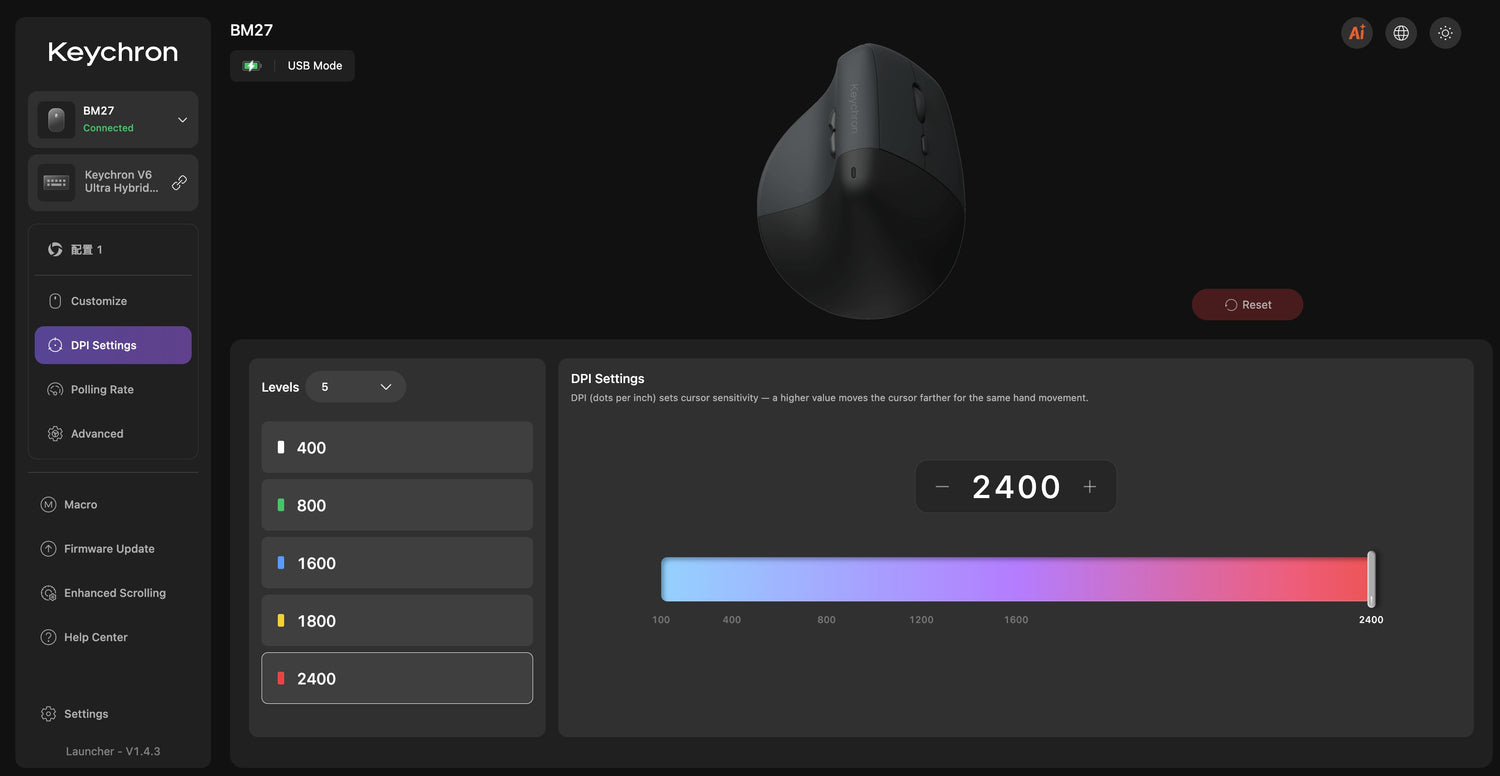Click the link icon beside Keychron V6
The height and width of the screenshot is (776, 1500).
point(179,182)
